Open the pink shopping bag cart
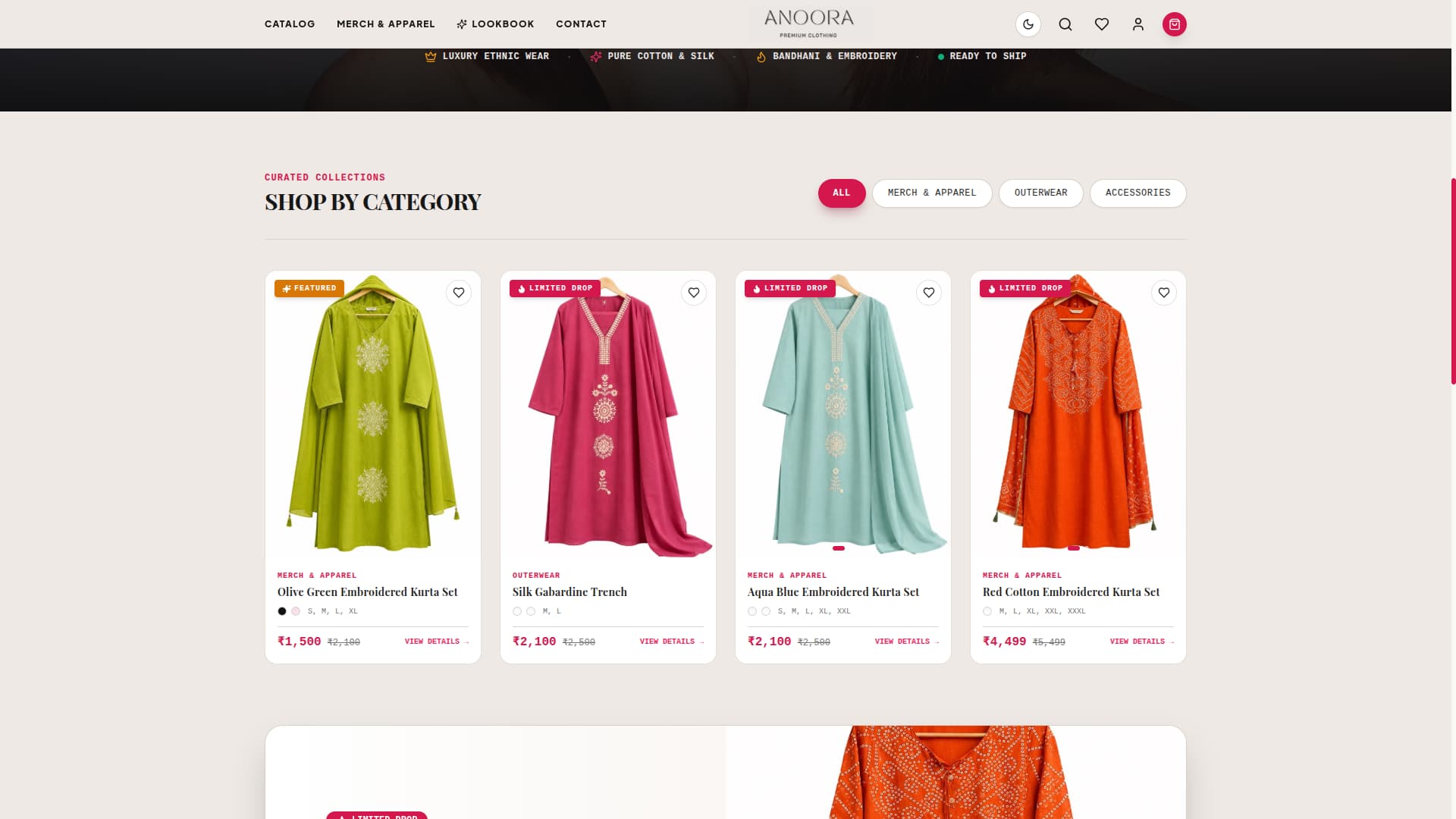1456x819 pixels. pos(1175,24)
